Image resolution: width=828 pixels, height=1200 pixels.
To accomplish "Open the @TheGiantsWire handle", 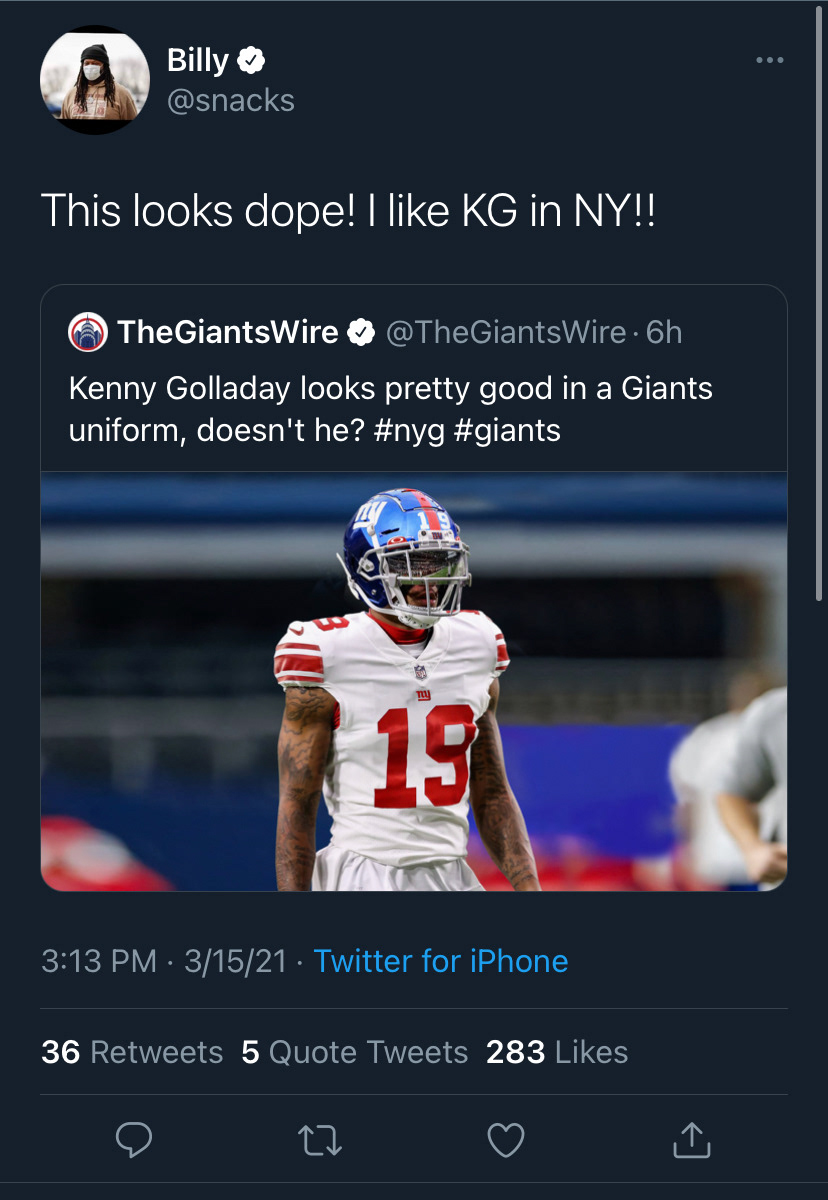I will pos(505,332).
